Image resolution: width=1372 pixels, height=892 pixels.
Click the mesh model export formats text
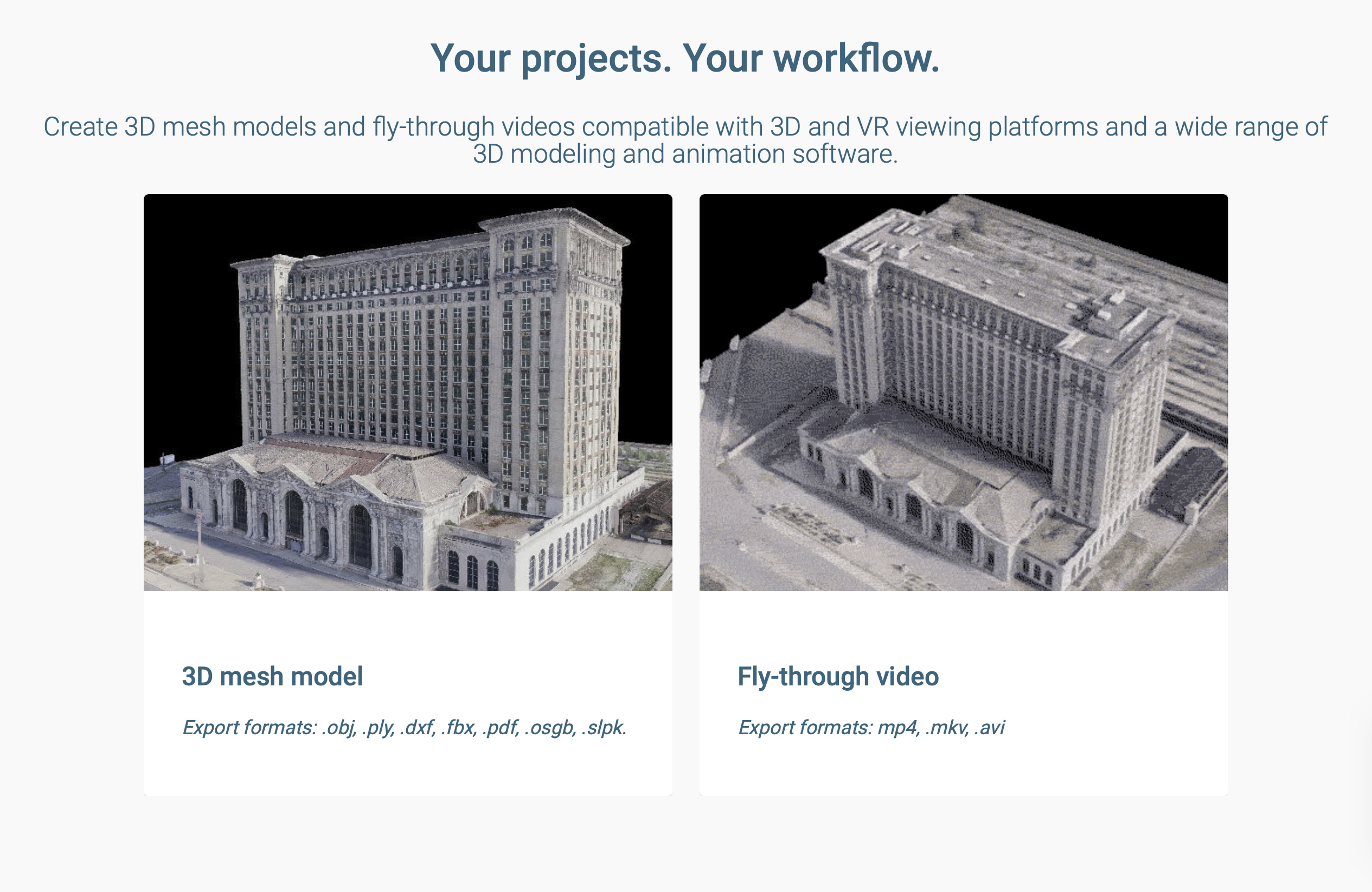tap(404, 728)
